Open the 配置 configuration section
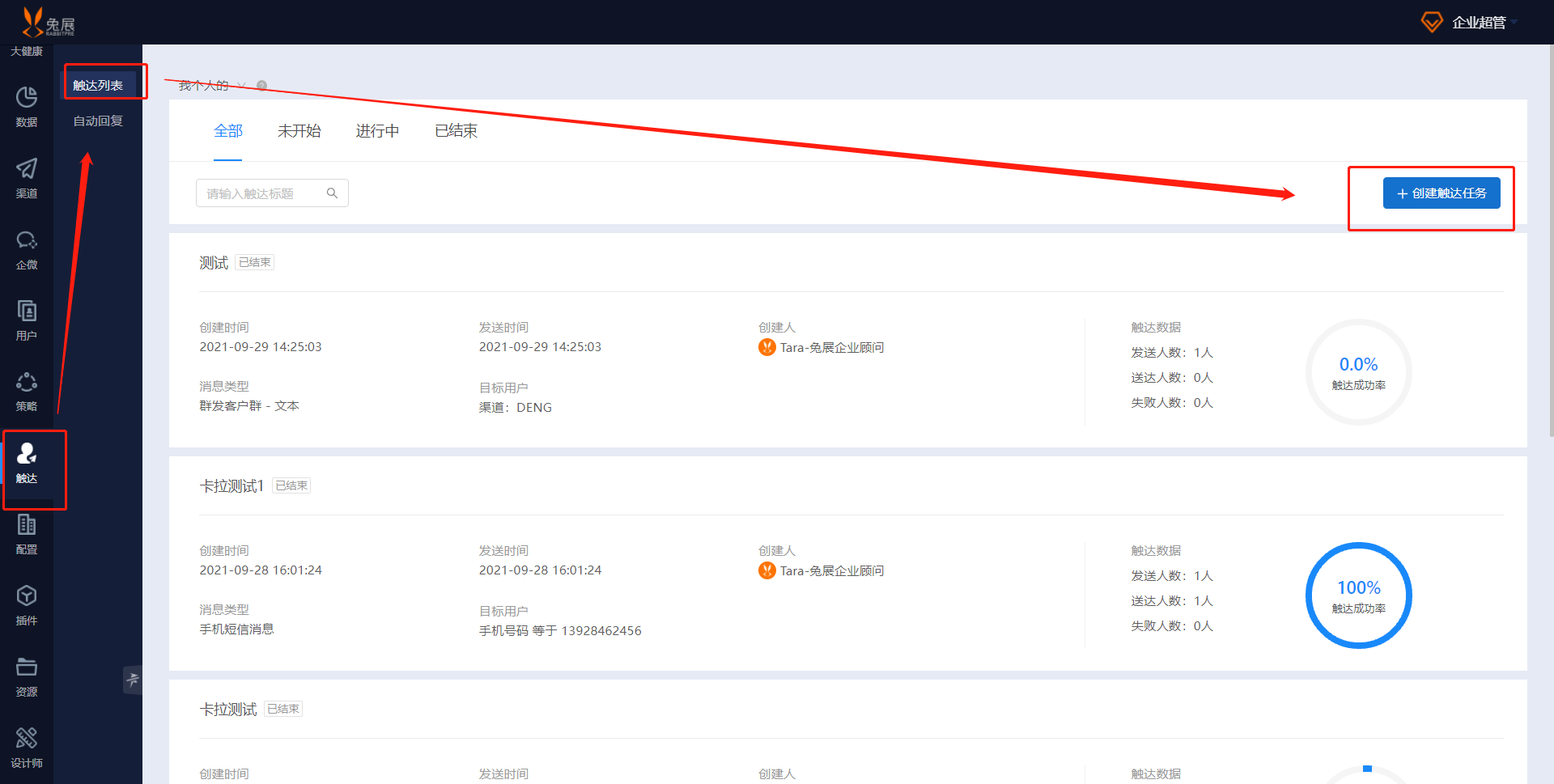 click(x=27, y=534)
